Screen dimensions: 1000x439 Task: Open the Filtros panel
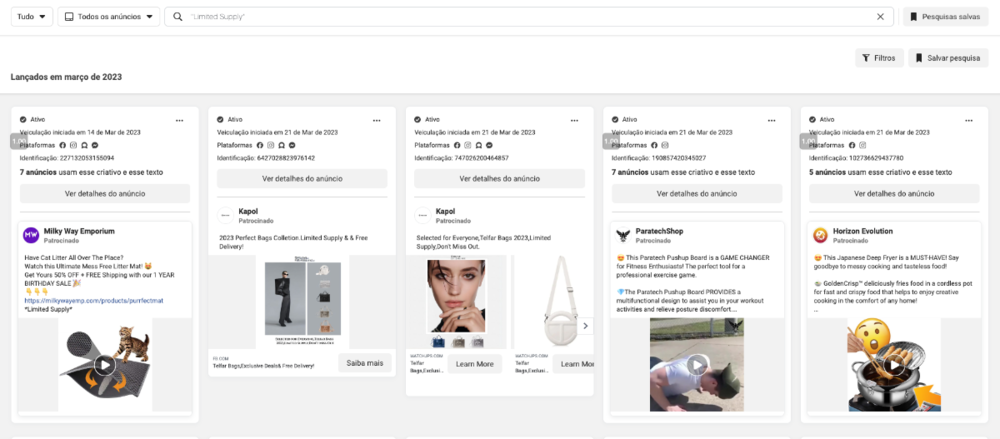(879, 58)
